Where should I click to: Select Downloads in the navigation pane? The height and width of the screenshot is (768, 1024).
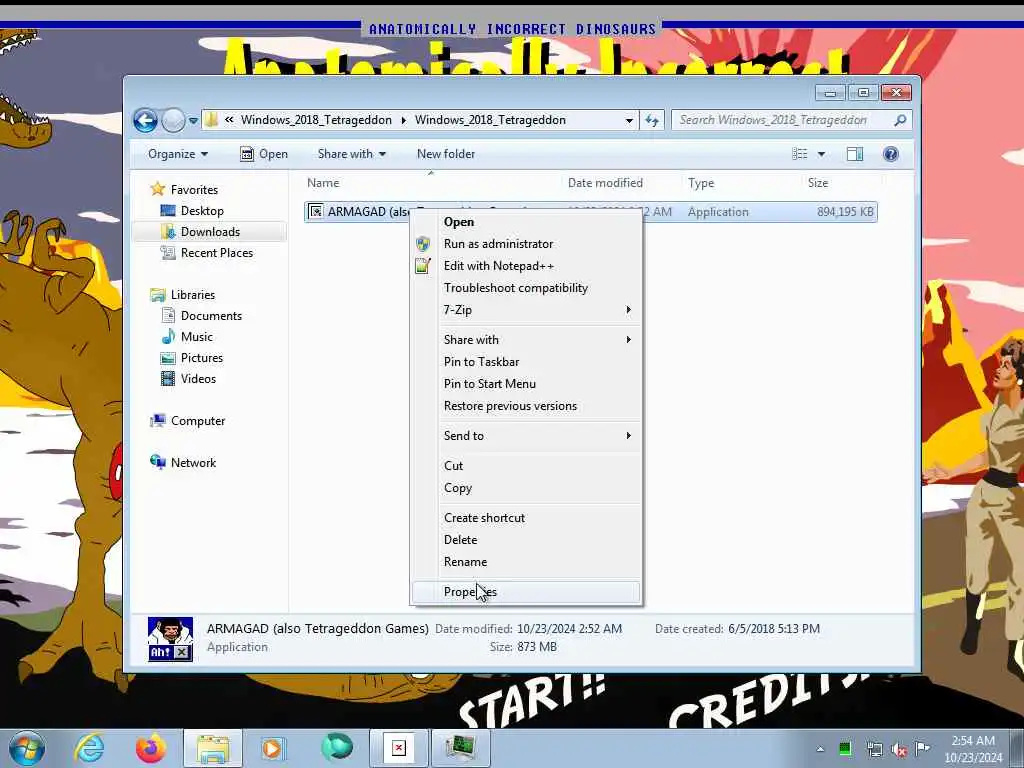[200, 232]
